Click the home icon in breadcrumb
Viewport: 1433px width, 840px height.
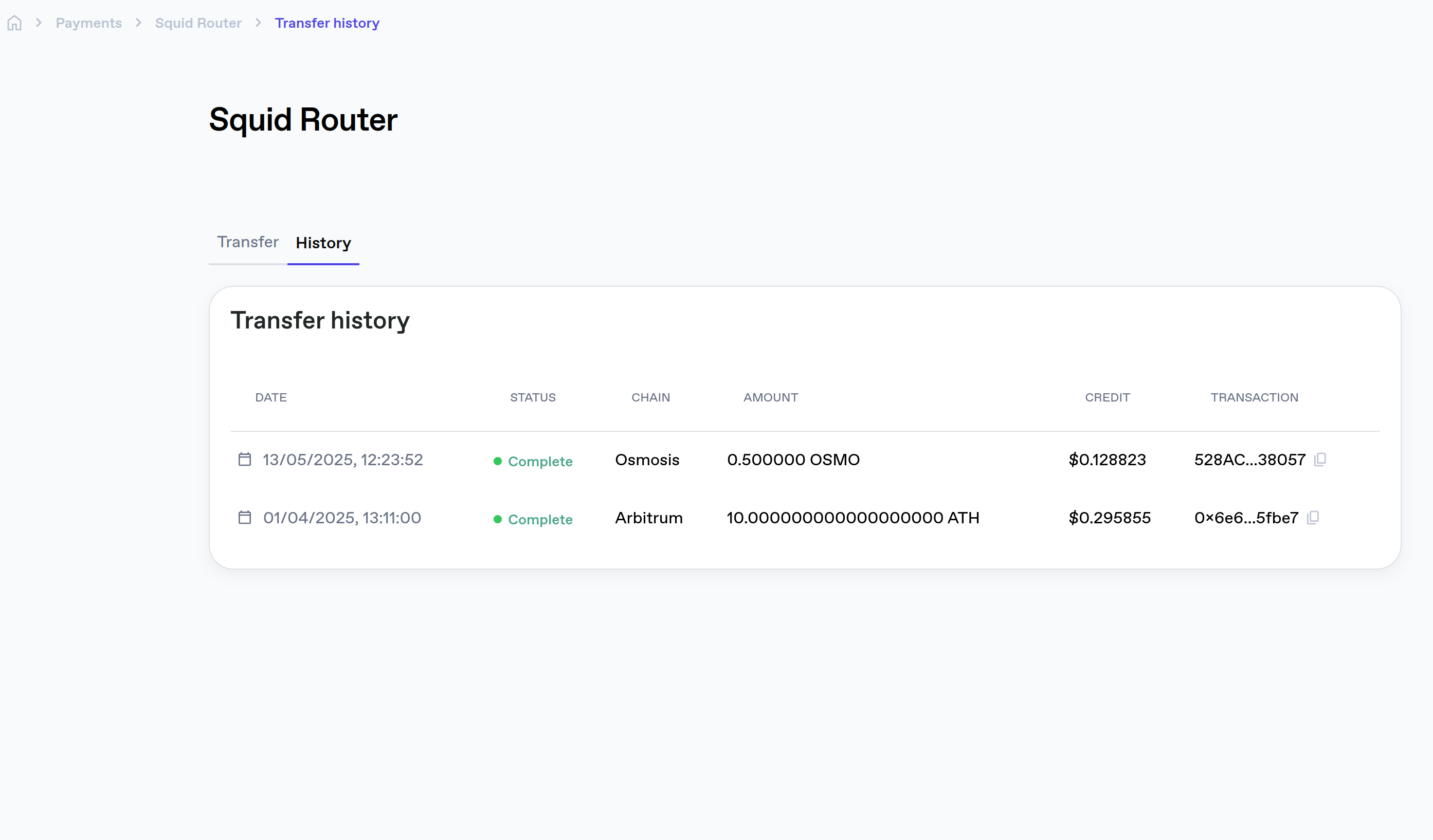tap(14, 23)
